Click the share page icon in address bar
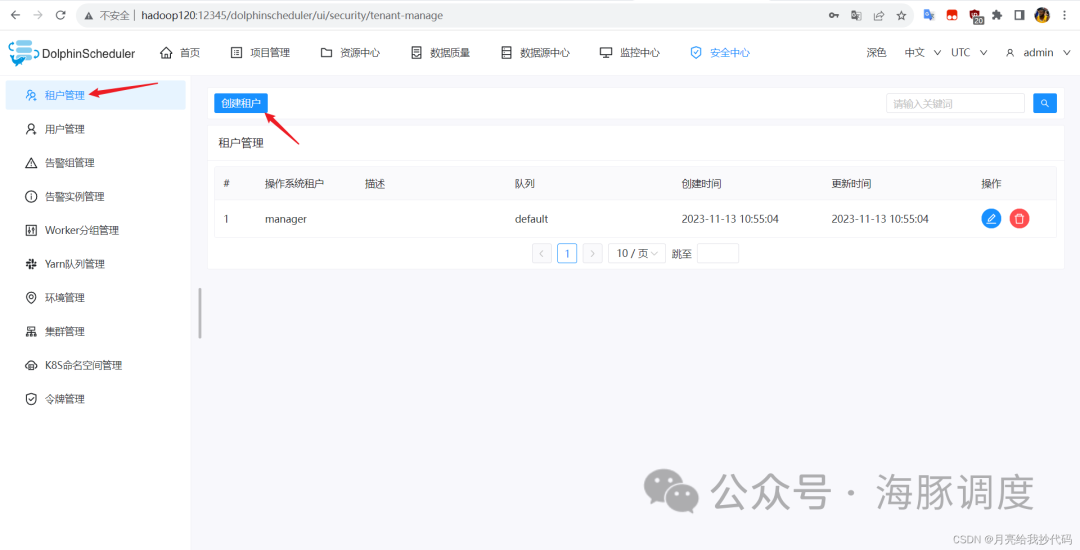This screenshot has width=1080, height=550. pos(879,15)
